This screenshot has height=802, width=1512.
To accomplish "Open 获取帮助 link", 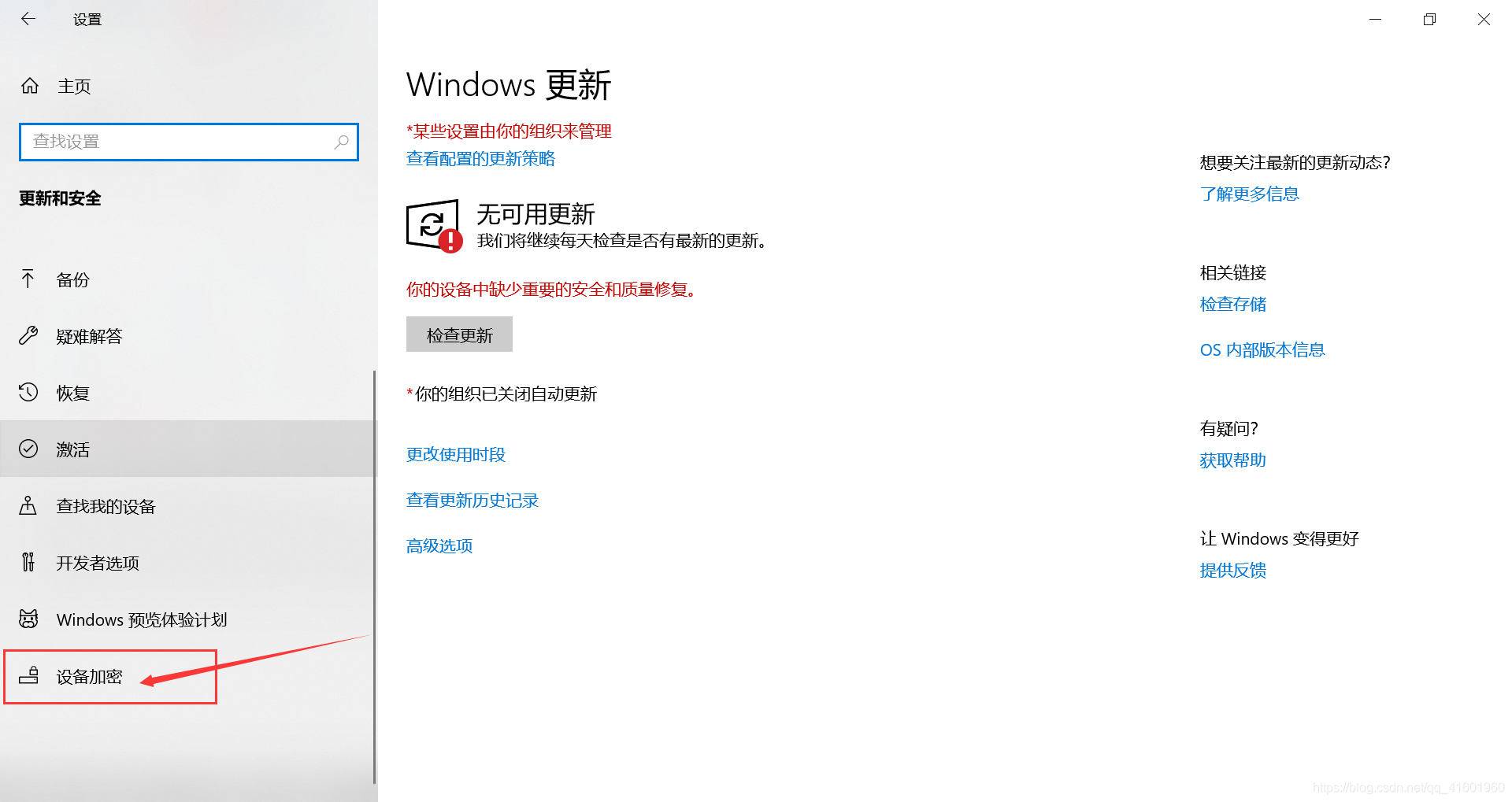I will pyautogui.click(x=1233, y=460).
